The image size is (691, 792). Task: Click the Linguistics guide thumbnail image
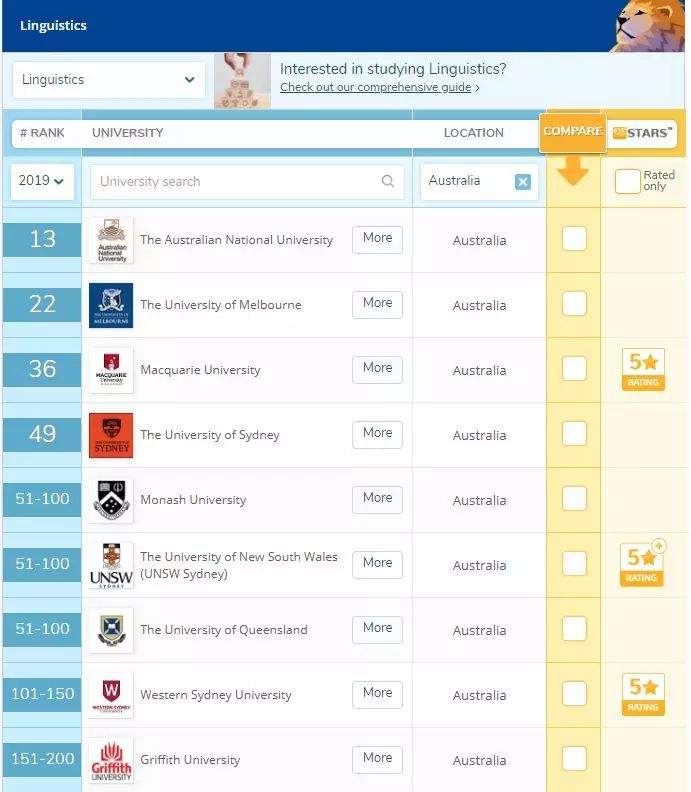click(242, 81)
